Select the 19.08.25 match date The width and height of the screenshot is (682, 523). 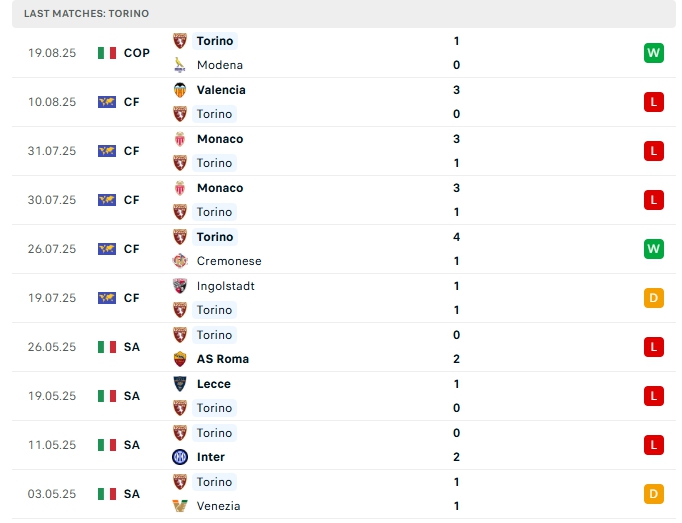pos(52,53)
